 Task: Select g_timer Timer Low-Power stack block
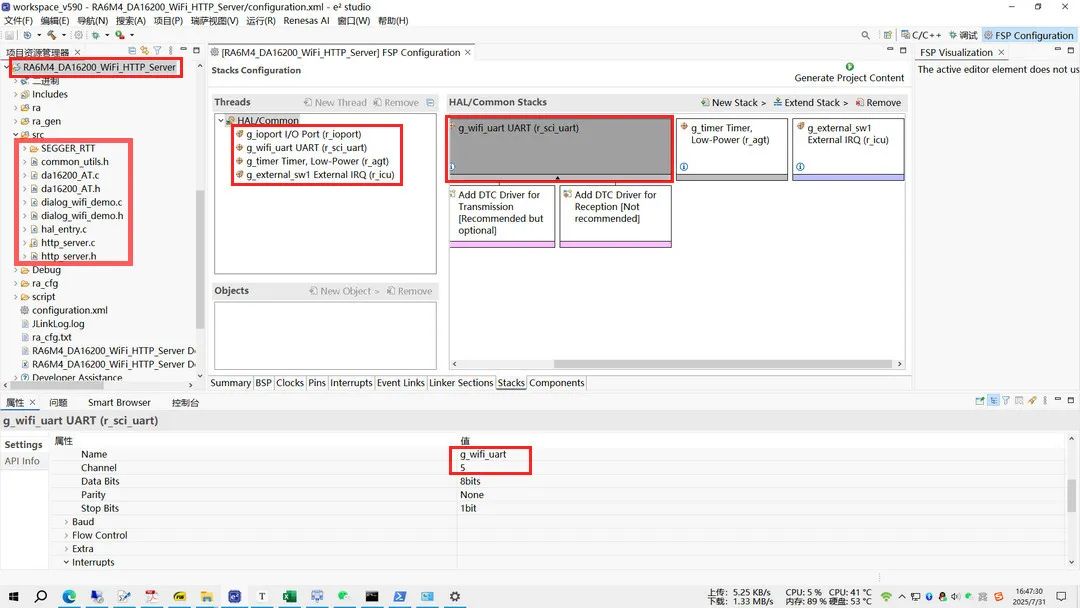click(x=731, y=149)
